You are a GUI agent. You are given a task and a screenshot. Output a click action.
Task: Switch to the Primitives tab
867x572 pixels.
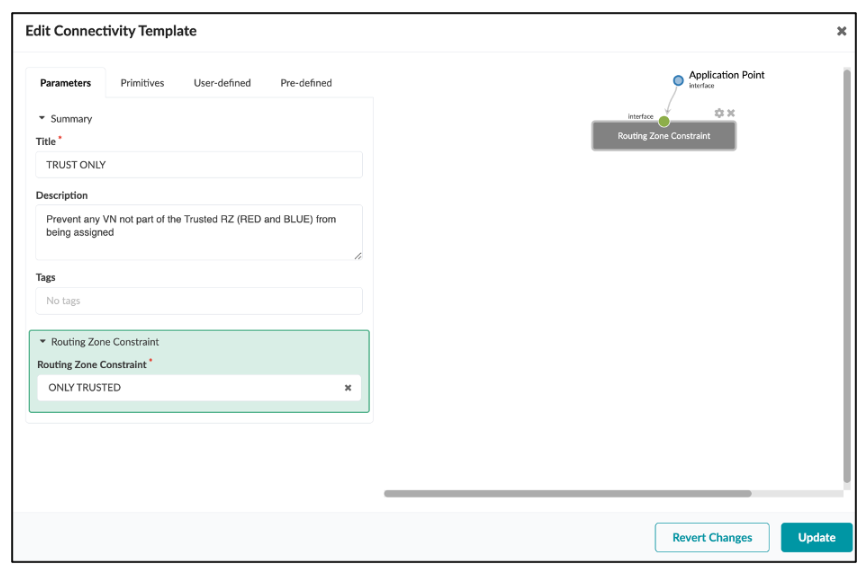click(142, 83)
